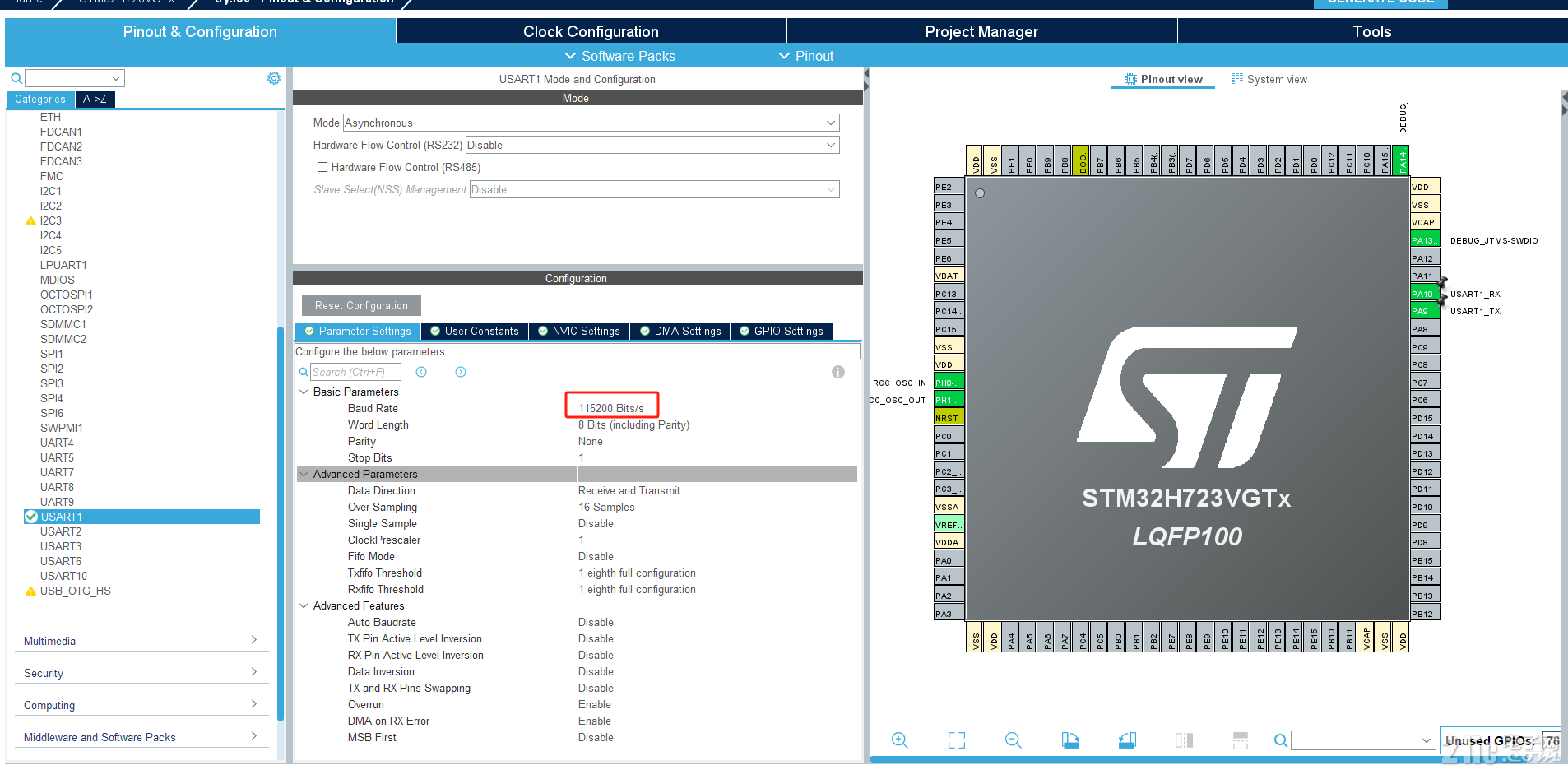Image resolution: width=1568 pixels, height=770 pixels.
Task: Click the Reset Configuration button
Action: point(361,305)
